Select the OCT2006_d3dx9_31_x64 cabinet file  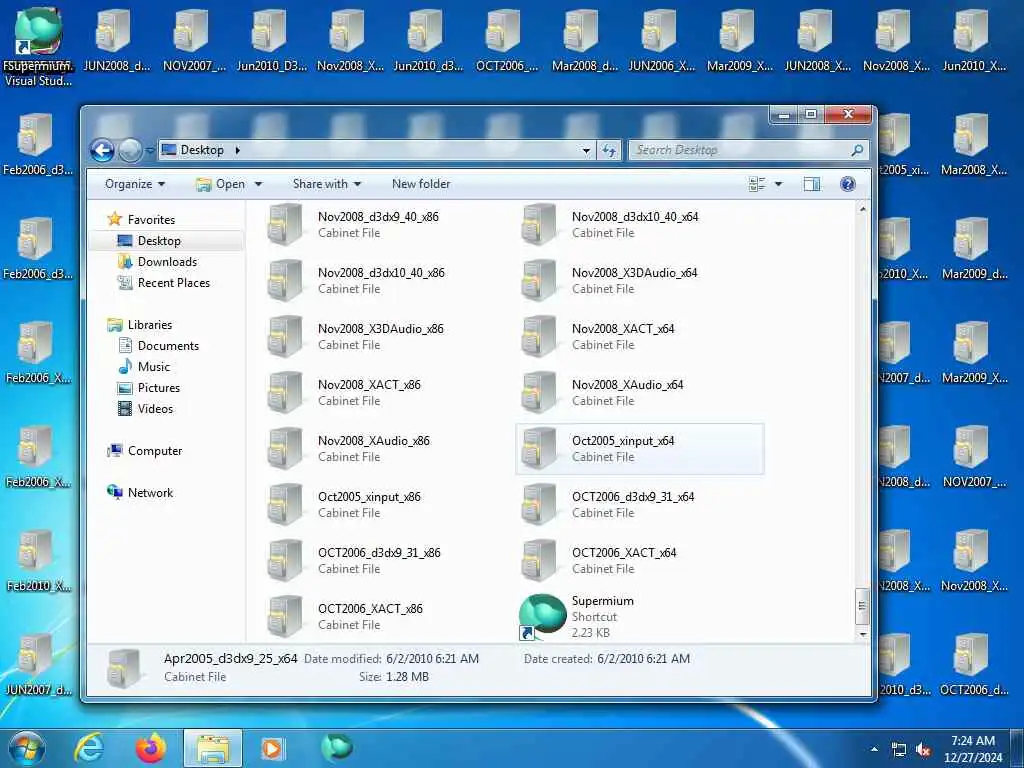[x=639, y=505]
